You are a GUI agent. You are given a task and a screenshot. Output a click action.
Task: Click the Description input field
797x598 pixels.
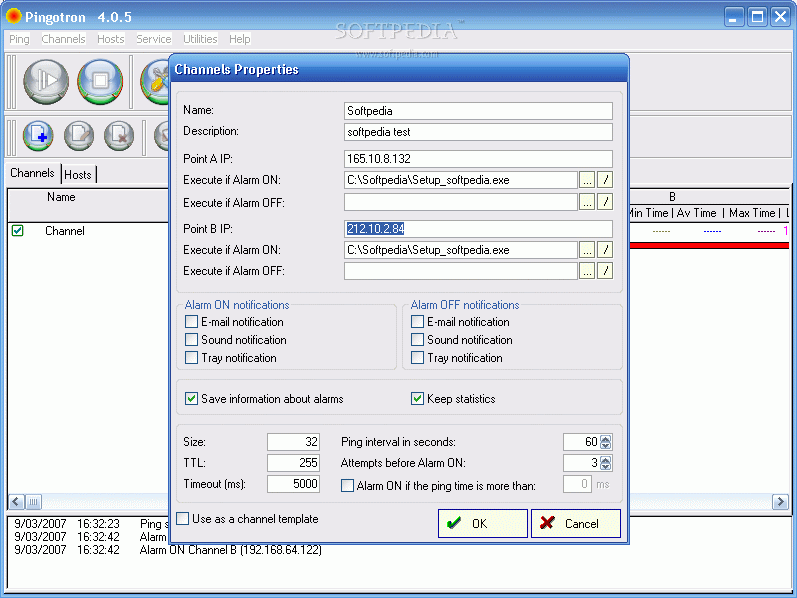pos(478,132)
